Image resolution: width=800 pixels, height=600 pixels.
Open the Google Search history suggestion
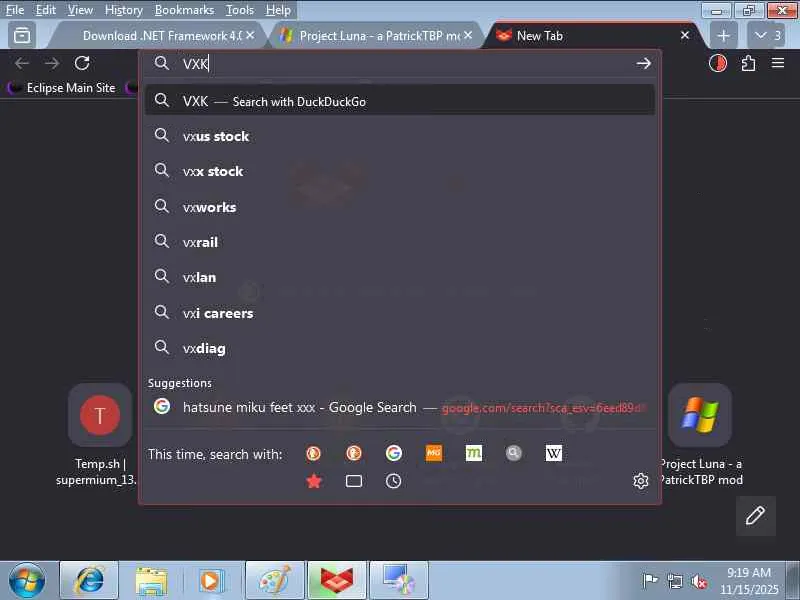pyautogui.click(x=400, y=407)
